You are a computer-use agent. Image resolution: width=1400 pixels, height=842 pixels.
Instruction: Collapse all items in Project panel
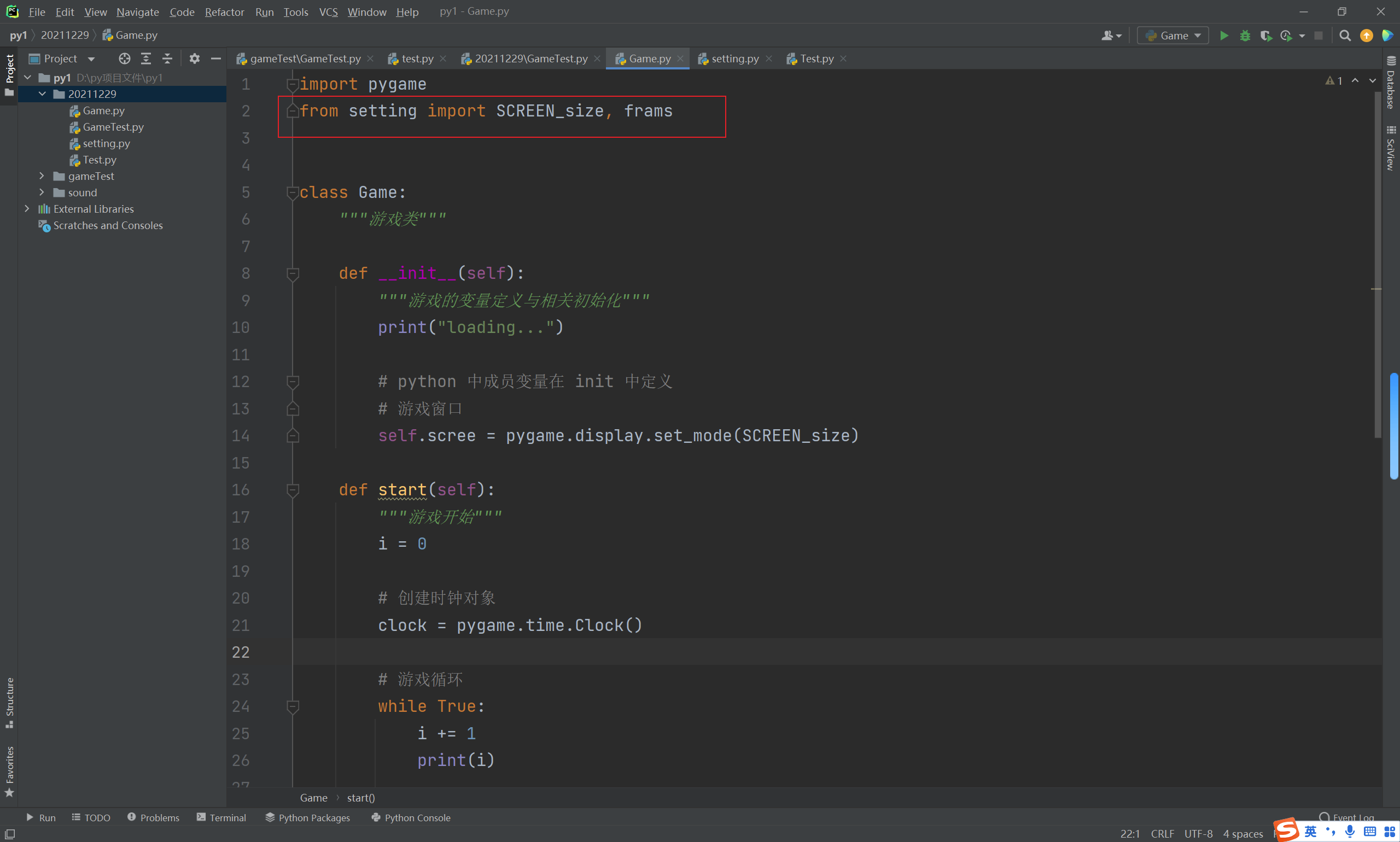tap(167, 59)
